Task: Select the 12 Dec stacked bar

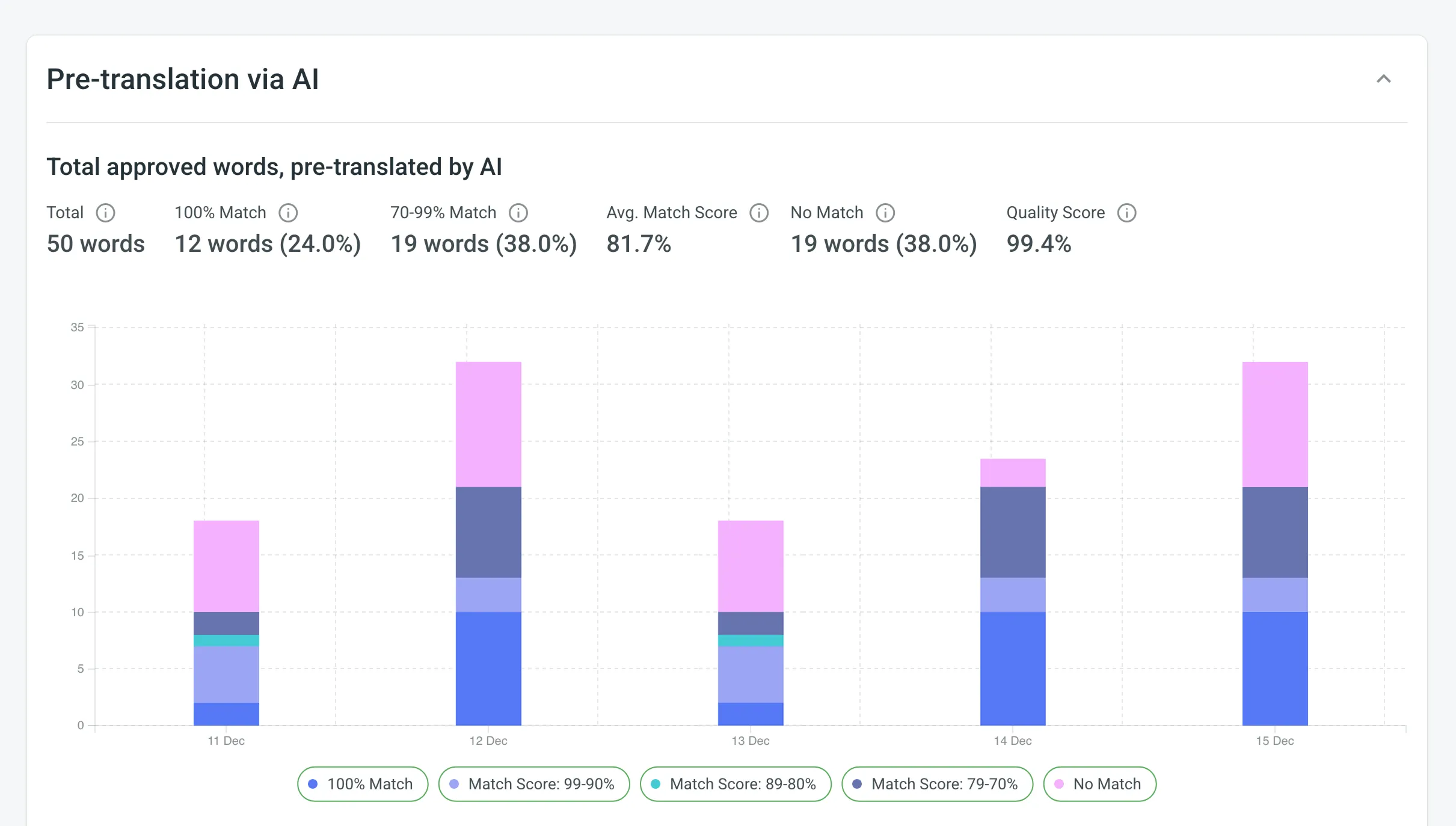Action: [x=488, y=541]
